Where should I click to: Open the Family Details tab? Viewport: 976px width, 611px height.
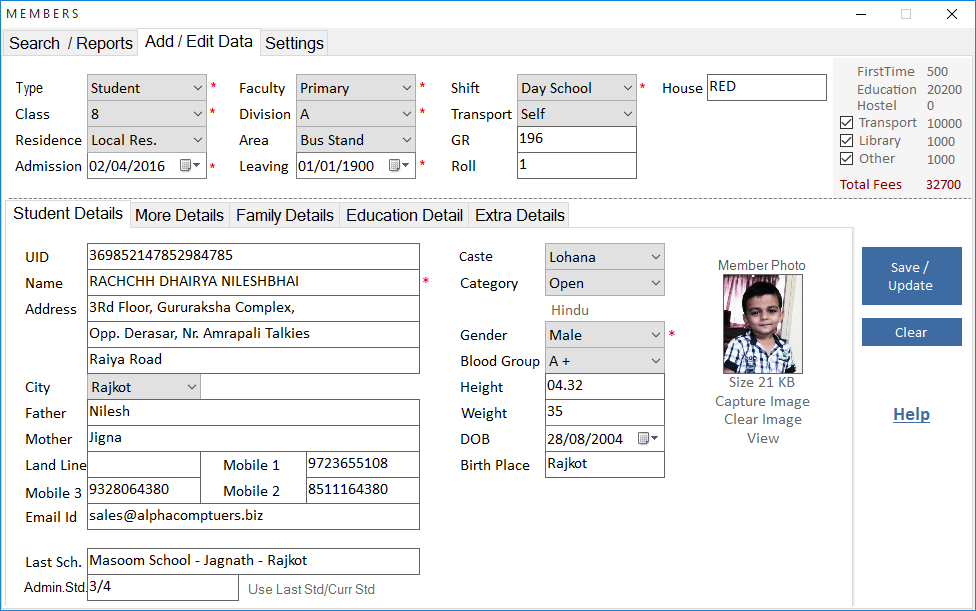(x=284, y=215)
